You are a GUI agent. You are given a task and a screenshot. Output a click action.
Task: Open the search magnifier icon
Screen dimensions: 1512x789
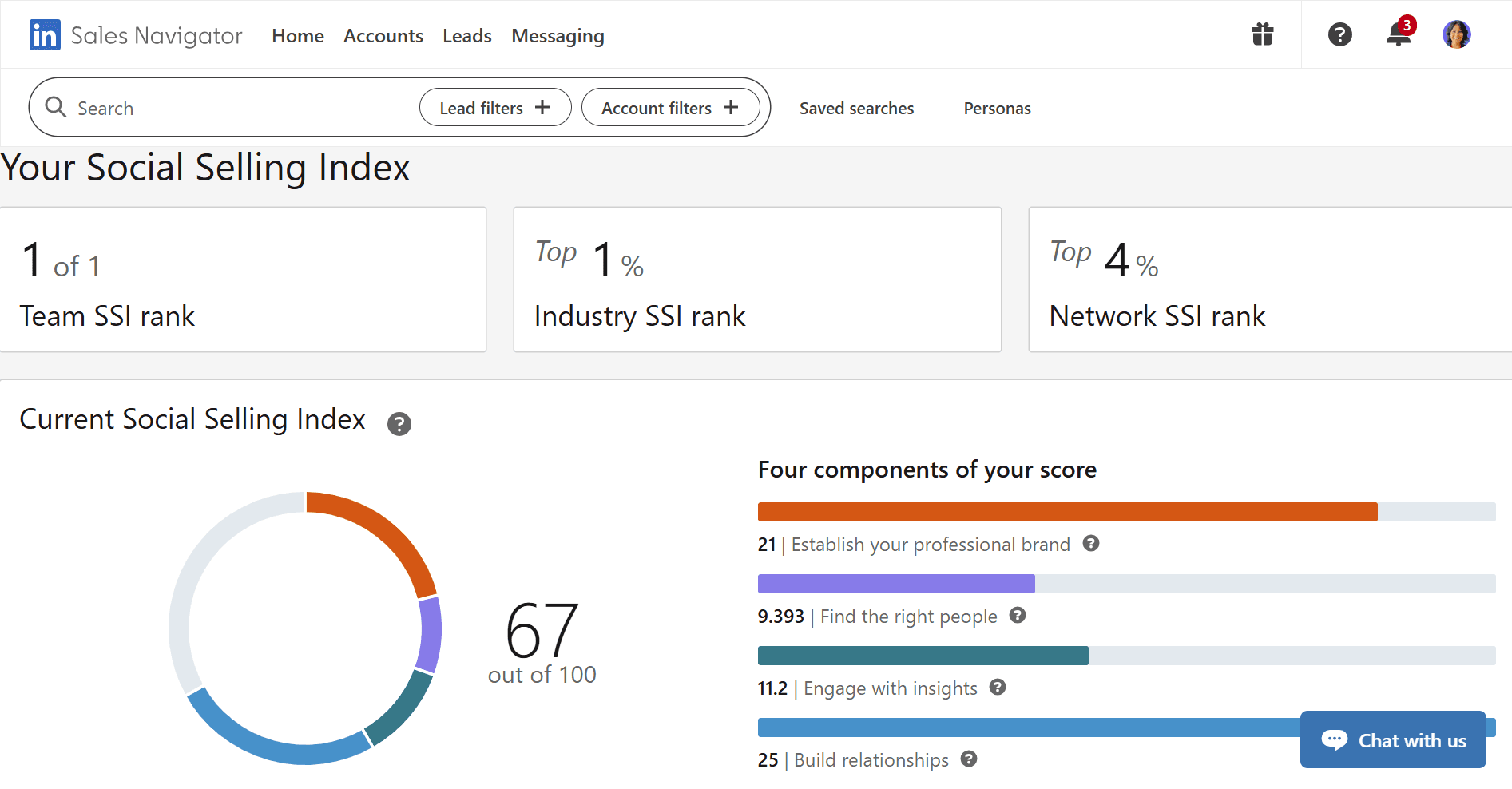click(x=55, y=107)
